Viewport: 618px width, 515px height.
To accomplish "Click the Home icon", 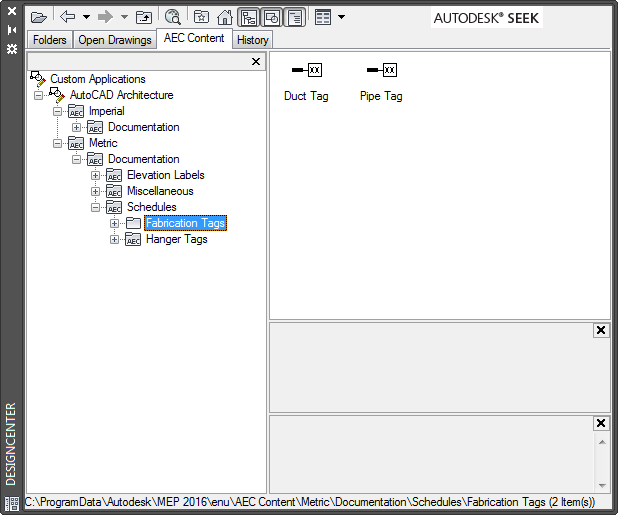I will click(x=225, y=17).
